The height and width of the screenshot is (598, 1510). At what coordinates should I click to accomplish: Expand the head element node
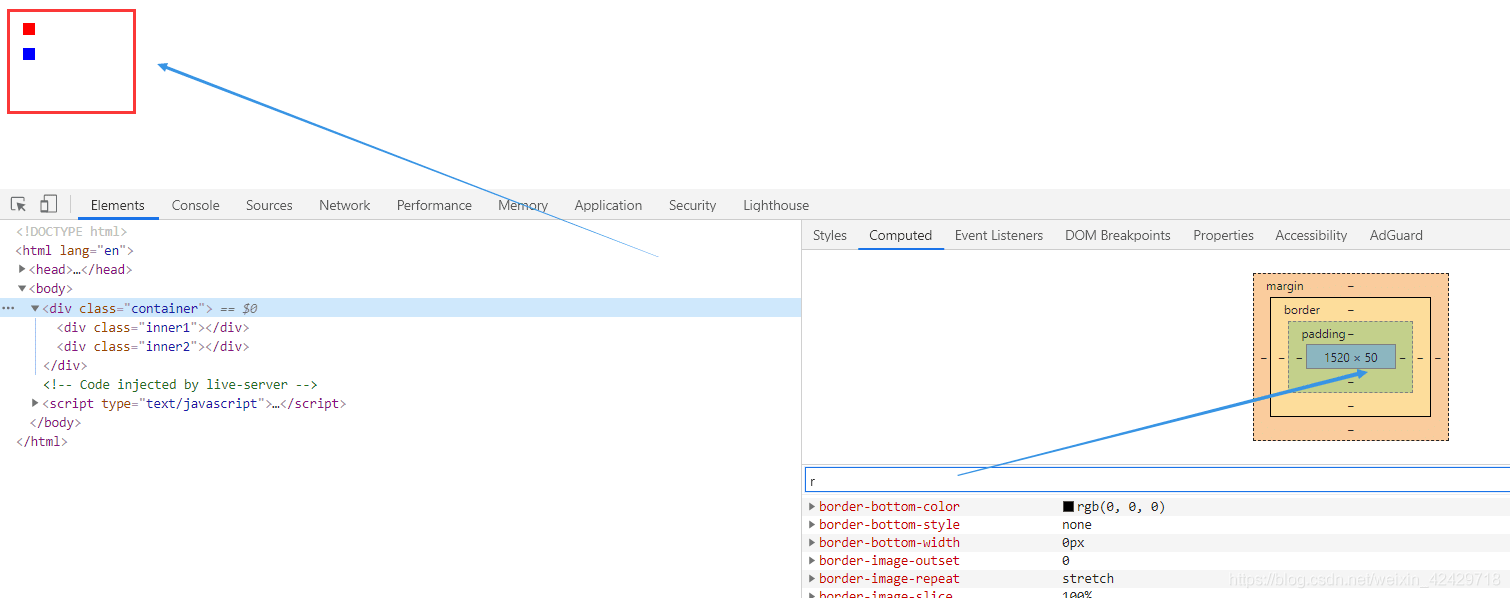tap(23, 269)
